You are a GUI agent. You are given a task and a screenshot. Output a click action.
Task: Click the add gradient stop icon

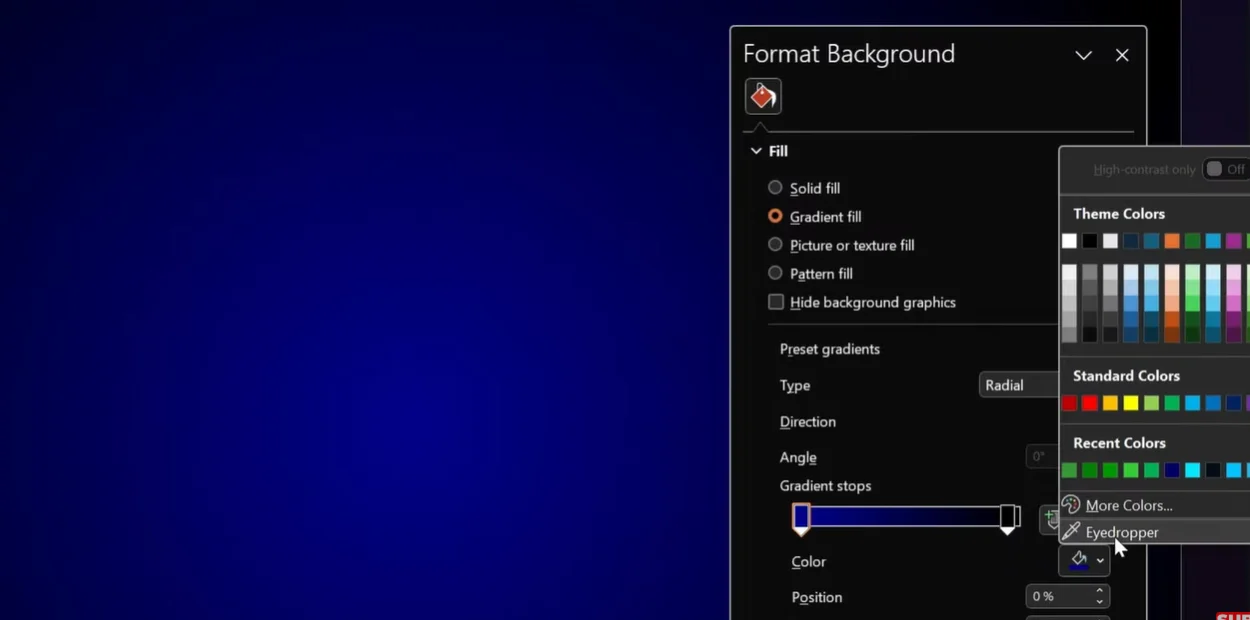(1050, 518)
